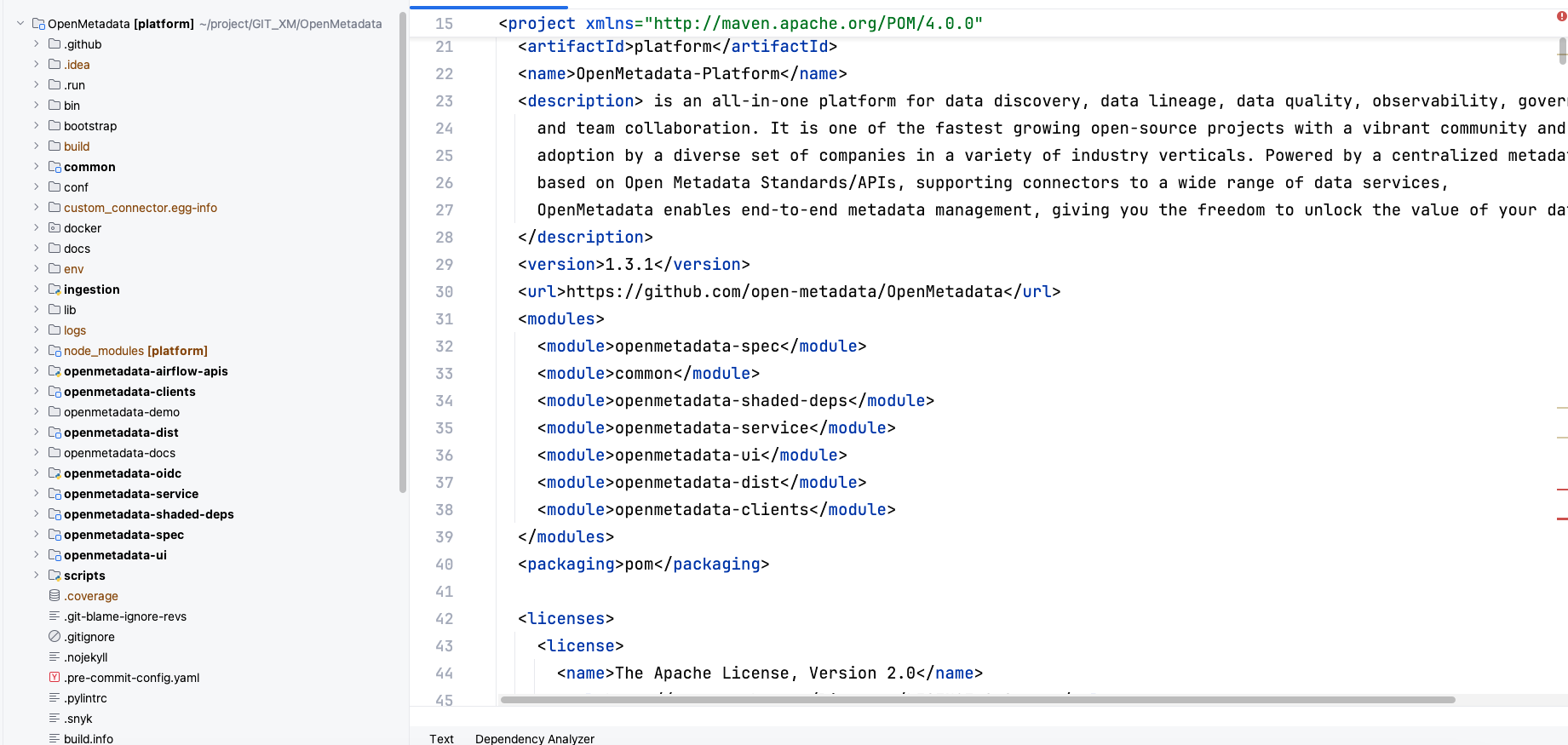Image resolution: width=1568 pixels, height=745 pixels.
Task: Click the build.info file icon
Action: pyautogui.click(x=55, y=739)
